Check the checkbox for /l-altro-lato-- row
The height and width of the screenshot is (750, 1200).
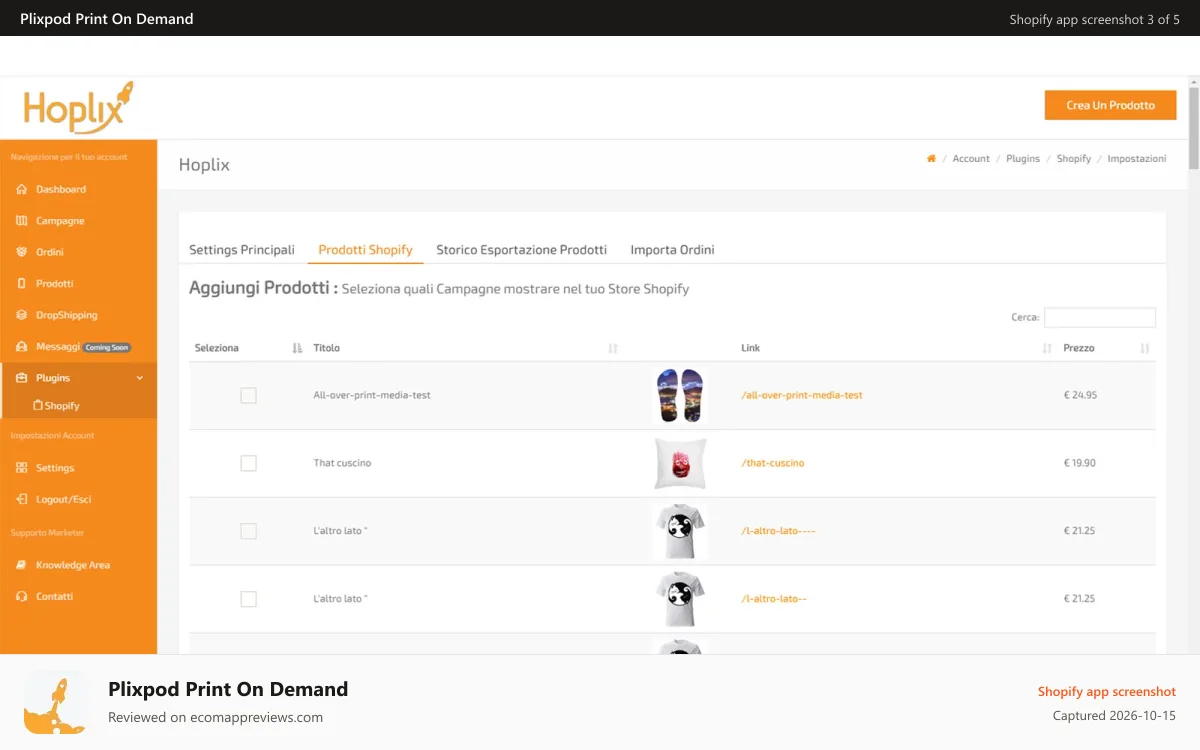click(248, 599)
